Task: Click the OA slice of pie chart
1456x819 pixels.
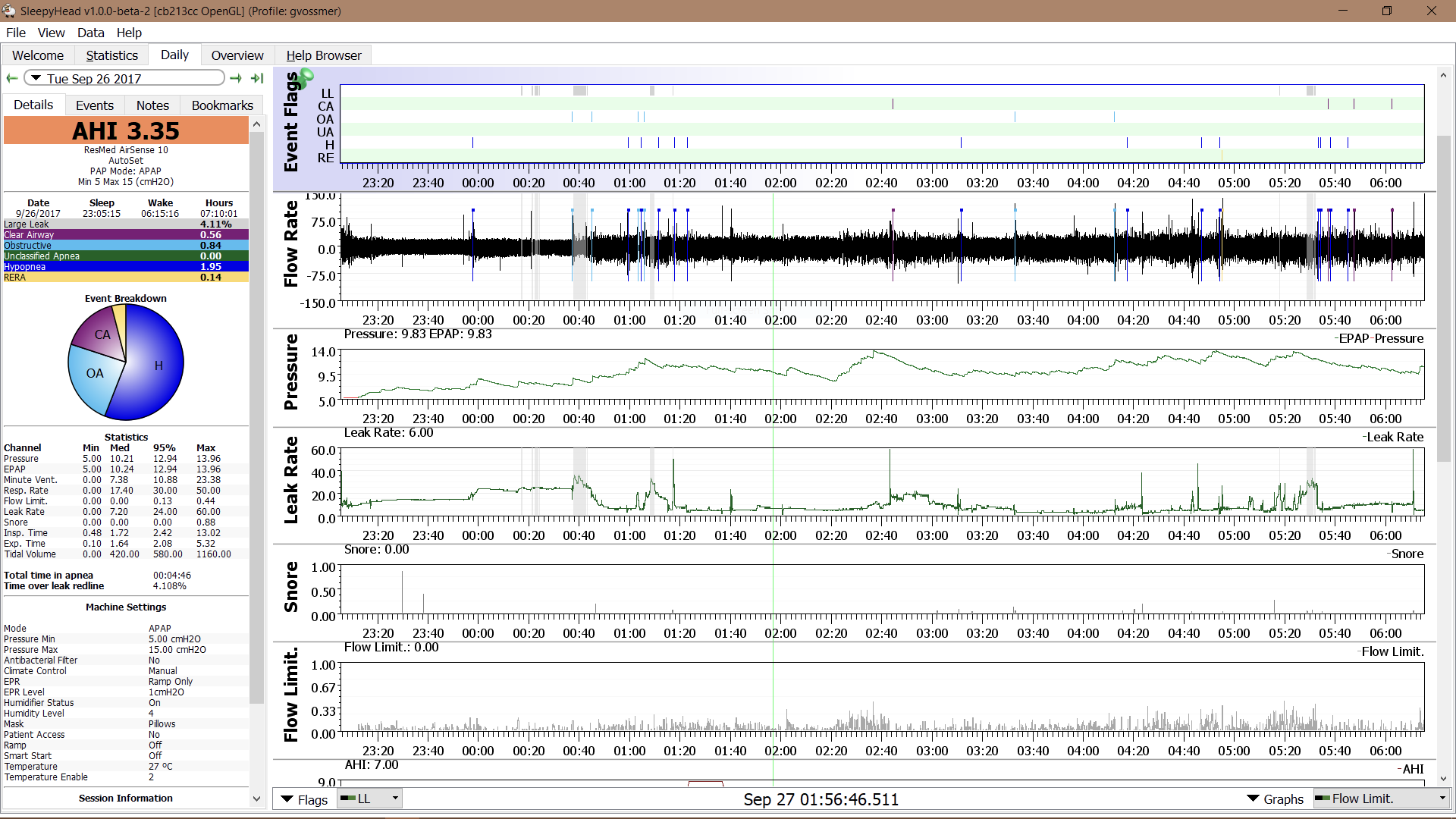Action: (x=94, y=373)
